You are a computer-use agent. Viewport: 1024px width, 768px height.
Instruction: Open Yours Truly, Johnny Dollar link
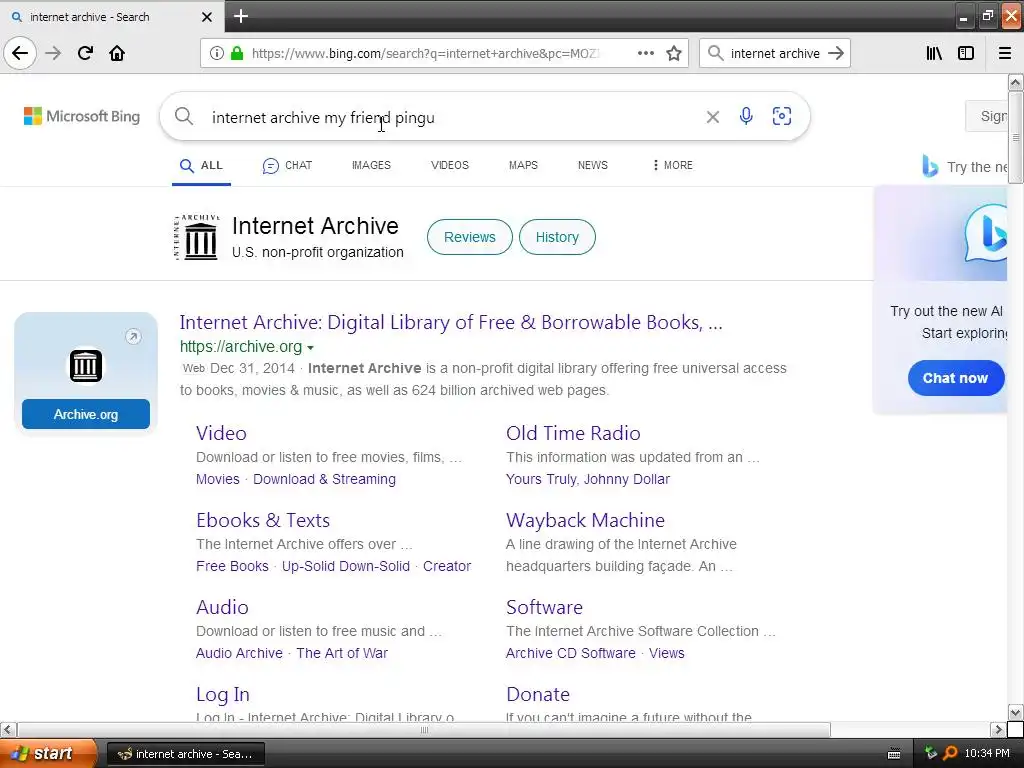click(588, 479)
